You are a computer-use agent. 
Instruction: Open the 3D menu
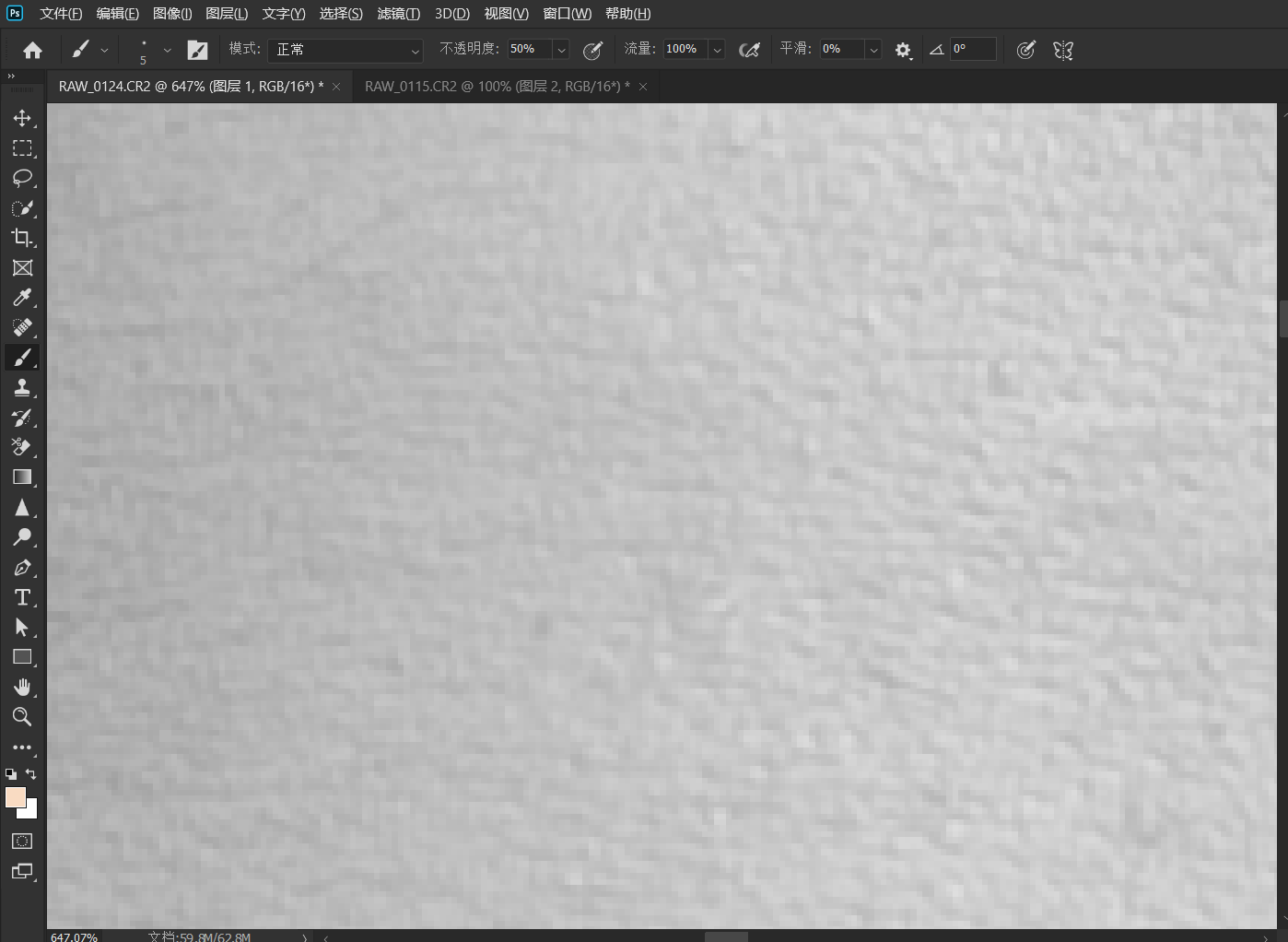click(452, 14)
